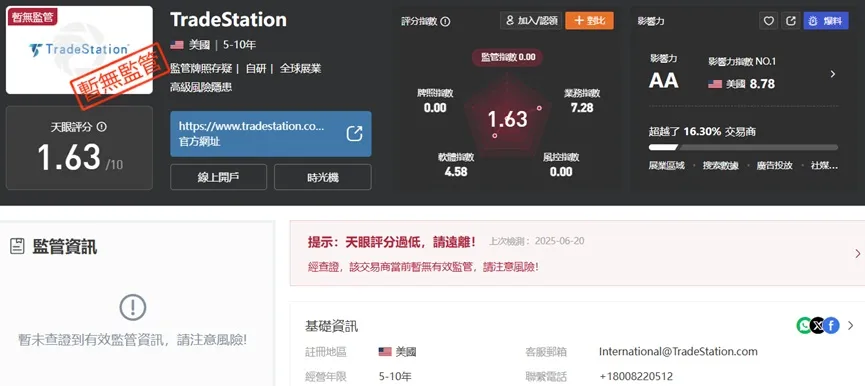Click the 高級風險隱患 tag
Viewport: 865px width, 386px height.
coord(201,87)
